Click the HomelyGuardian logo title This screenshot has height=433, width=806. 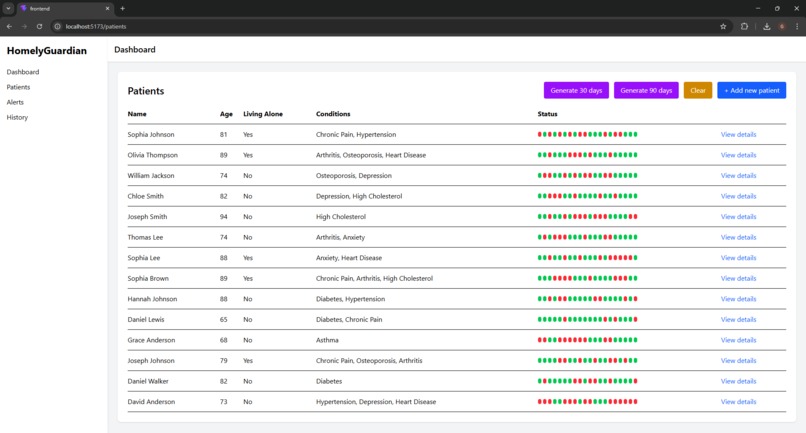47,50
